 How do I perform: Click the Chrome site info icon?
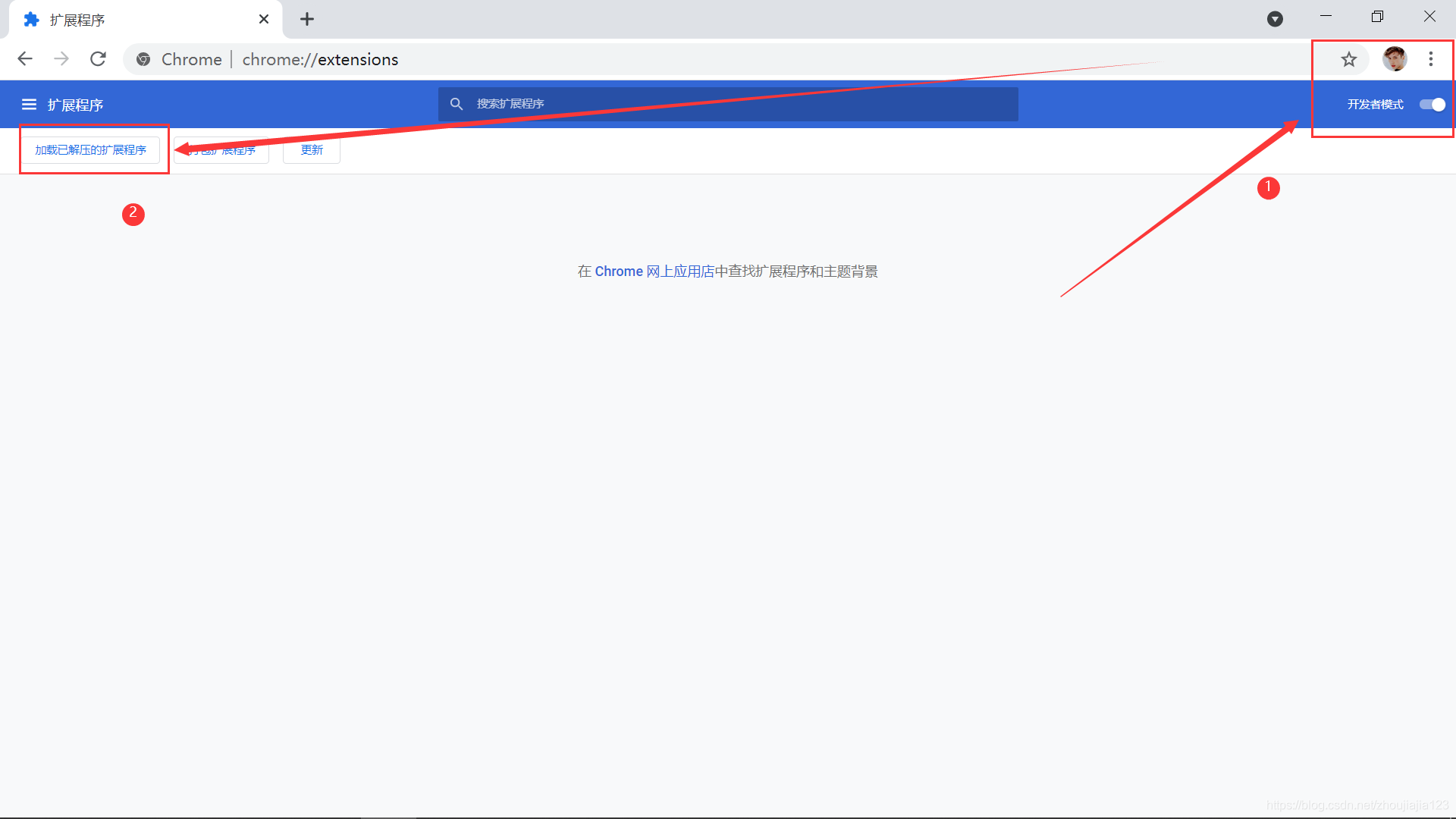[x=143, y=59]
